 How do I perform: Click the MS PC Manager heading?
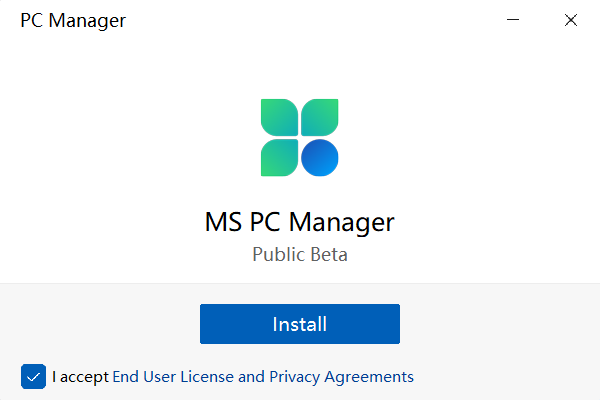300,221
